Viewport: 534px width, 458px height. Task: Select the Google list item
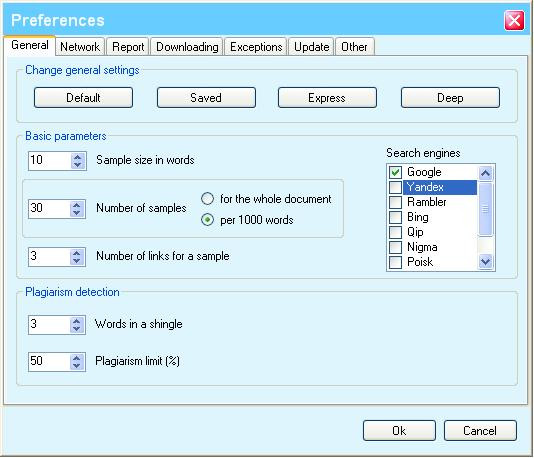(x=424, y=172)
